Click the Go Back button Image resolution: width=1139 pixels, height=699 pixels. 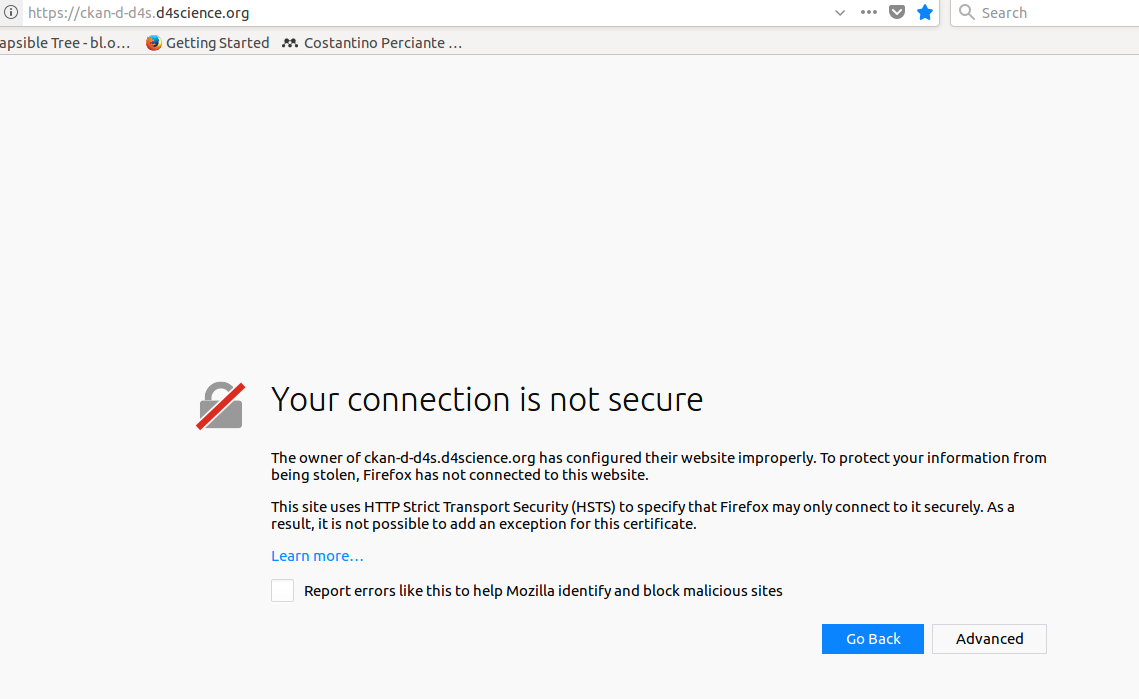872,639
